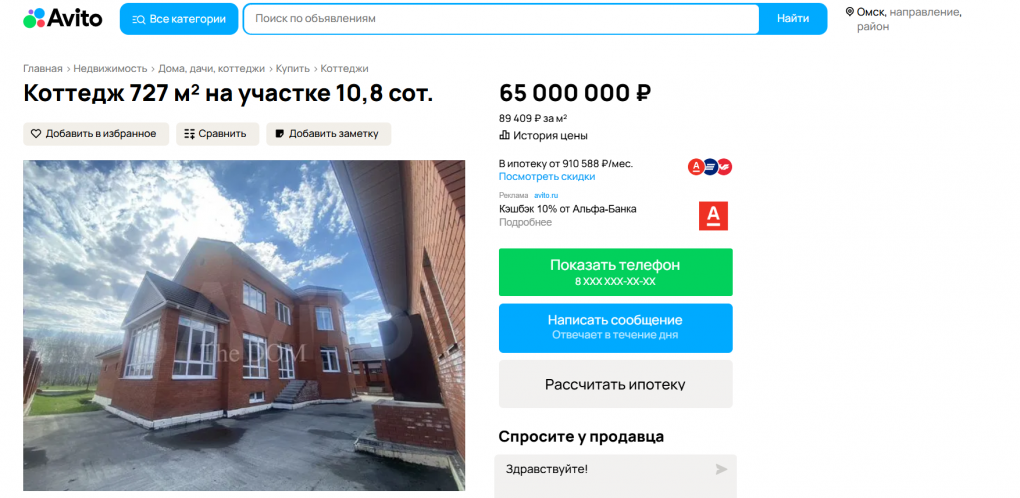Click the compare list icon
Image resolution: width=1020 pixels, height=498 pixels.
[x=189, y=134]
